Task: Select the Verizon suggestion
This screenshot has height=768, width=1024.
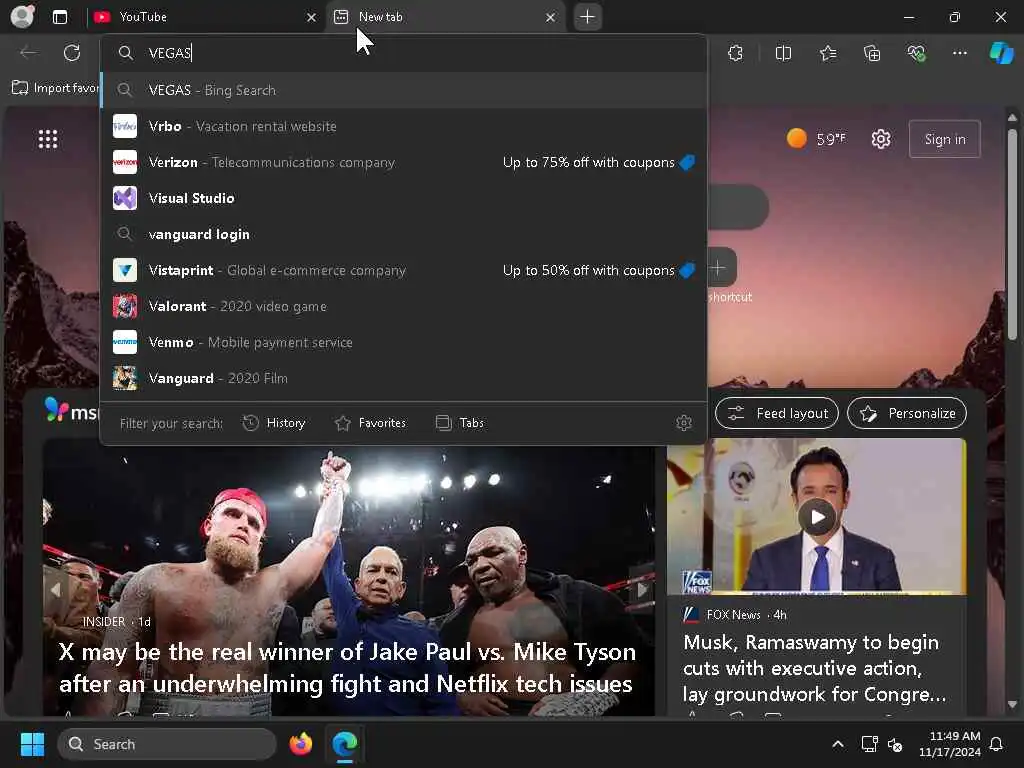Action: pyautogui.click(x=404, y=162)
